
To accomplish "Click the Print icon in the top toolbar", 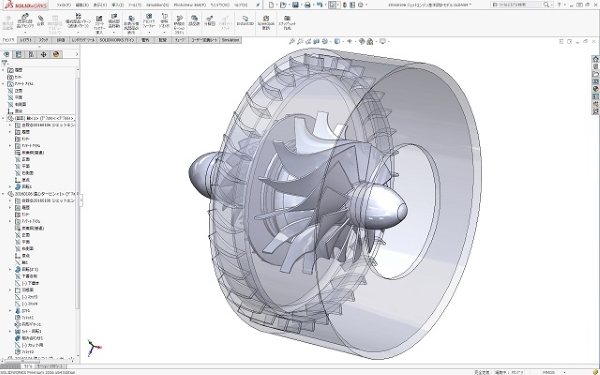I will click(x=307, y=5).
